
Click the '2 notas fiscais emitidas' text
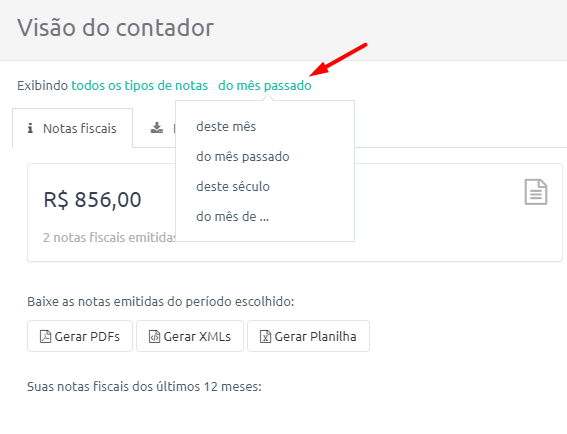click(x=109, y=238)
